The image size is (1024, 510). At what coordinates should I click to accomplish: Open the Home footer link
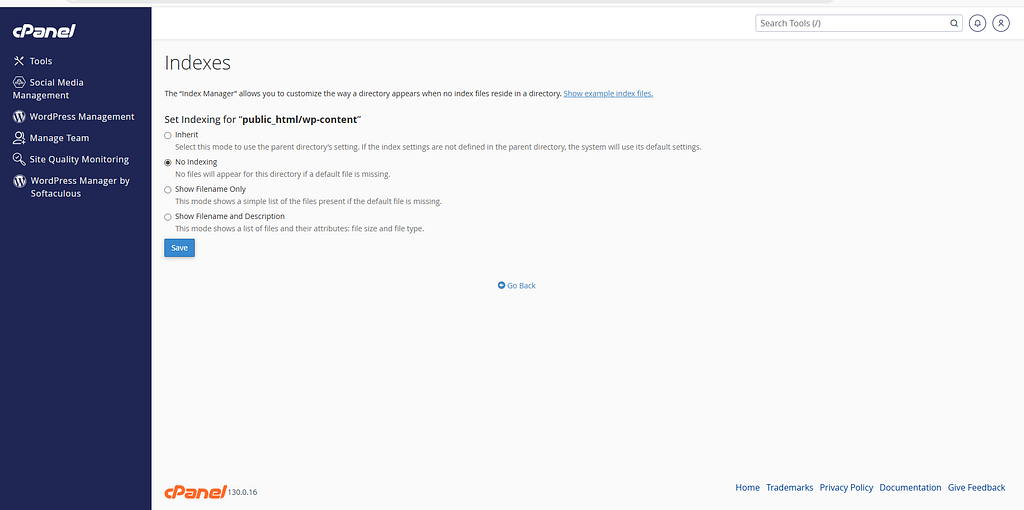(747, 488)
